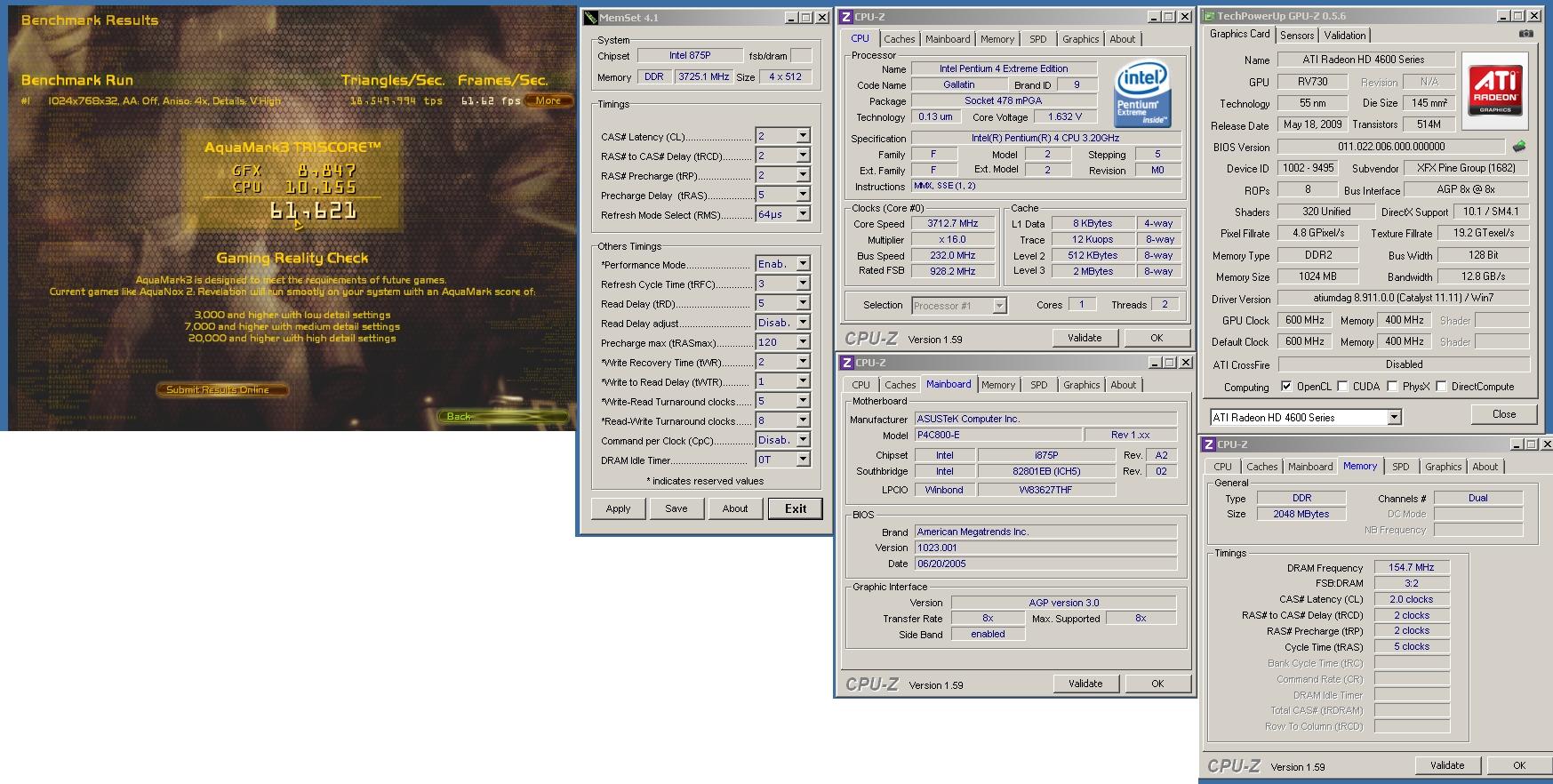
Task: Open the Sensors tab in GPU-Z
Action: click(1297, 36)
